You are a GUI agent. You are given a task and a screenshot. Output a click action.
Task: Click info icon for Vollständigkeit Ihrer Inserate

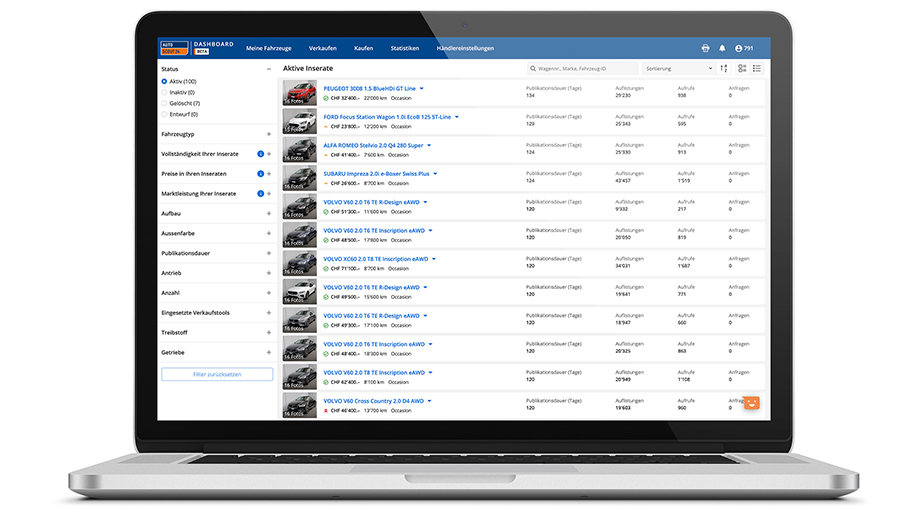[x=261, y=154]
